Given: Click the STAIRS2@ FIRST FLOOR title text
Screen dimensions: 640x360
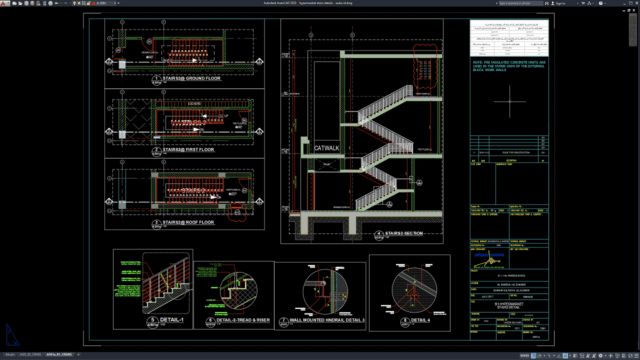Looking at the screenshot, I should pos(189,149).
